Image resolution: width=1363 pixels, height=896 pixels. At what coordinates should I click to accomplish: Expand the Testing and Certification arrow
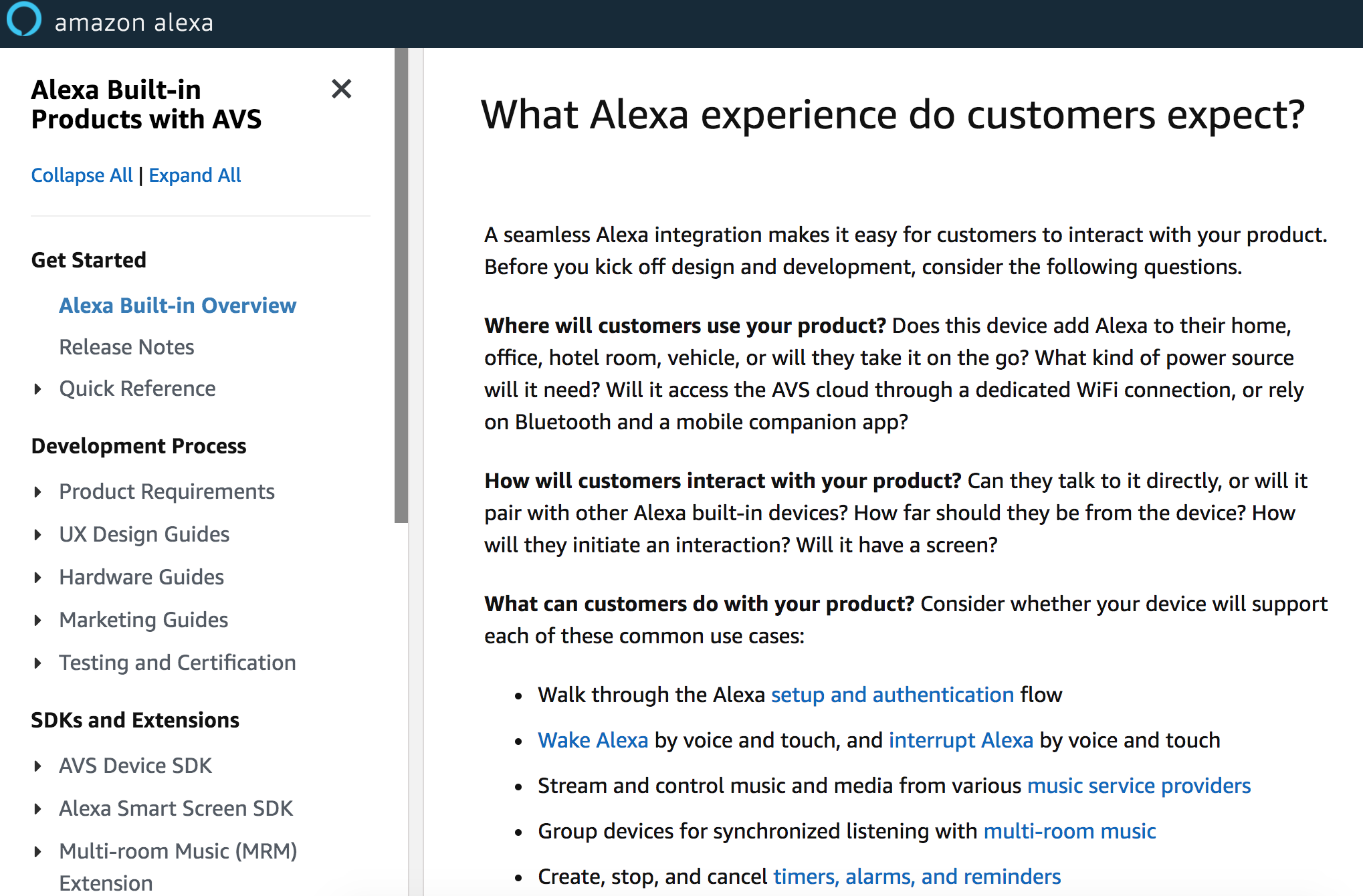[38, 663]
